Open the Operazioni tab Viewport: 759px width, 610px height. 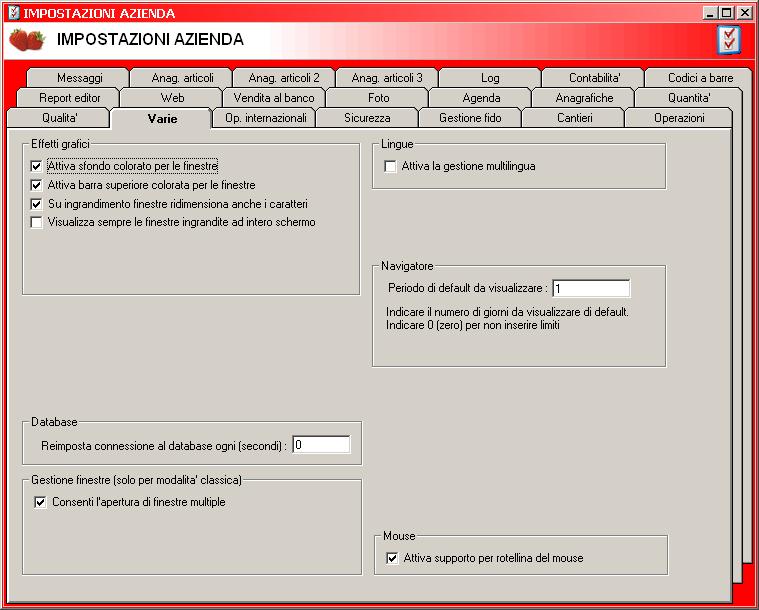tap(679, 118)
